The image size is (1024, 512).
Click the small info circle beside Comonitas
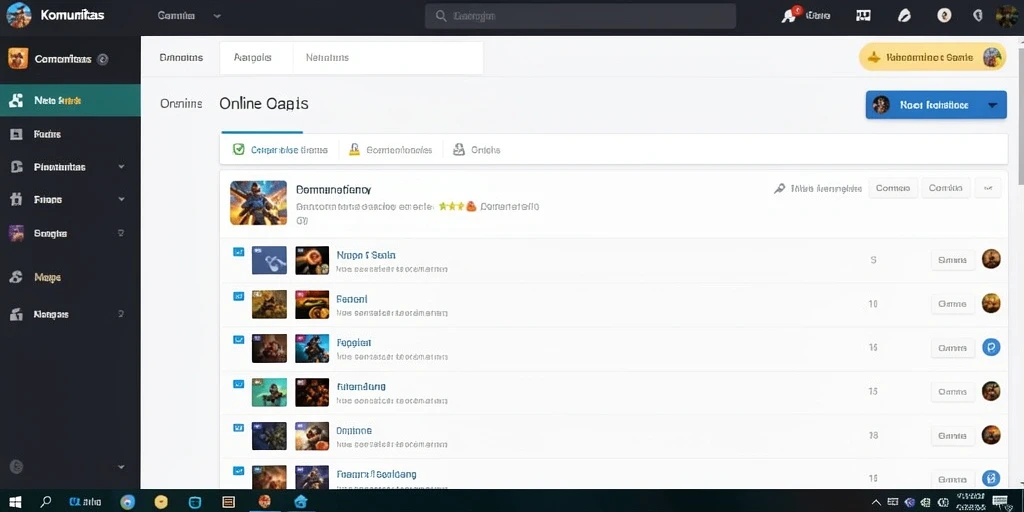[103, 59]
